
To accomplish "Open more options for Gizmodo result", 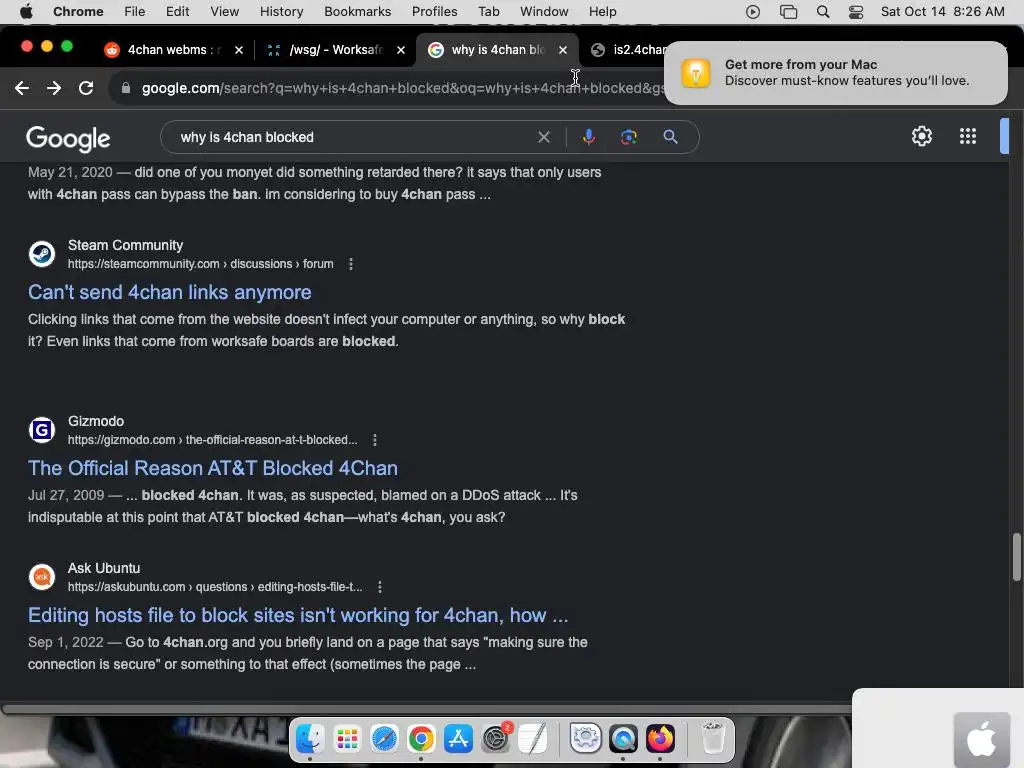I will (375, 440).
